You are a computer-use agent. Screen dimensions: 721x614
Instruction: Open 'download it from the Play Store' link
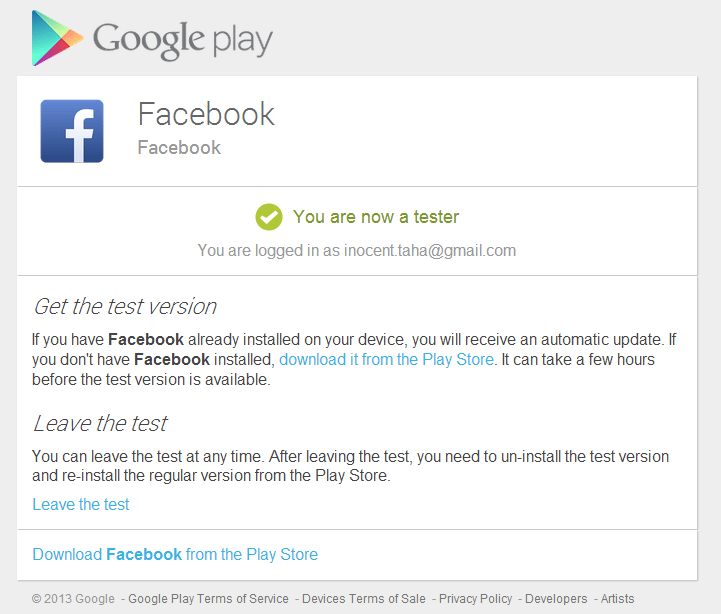[x=386, y=359]
